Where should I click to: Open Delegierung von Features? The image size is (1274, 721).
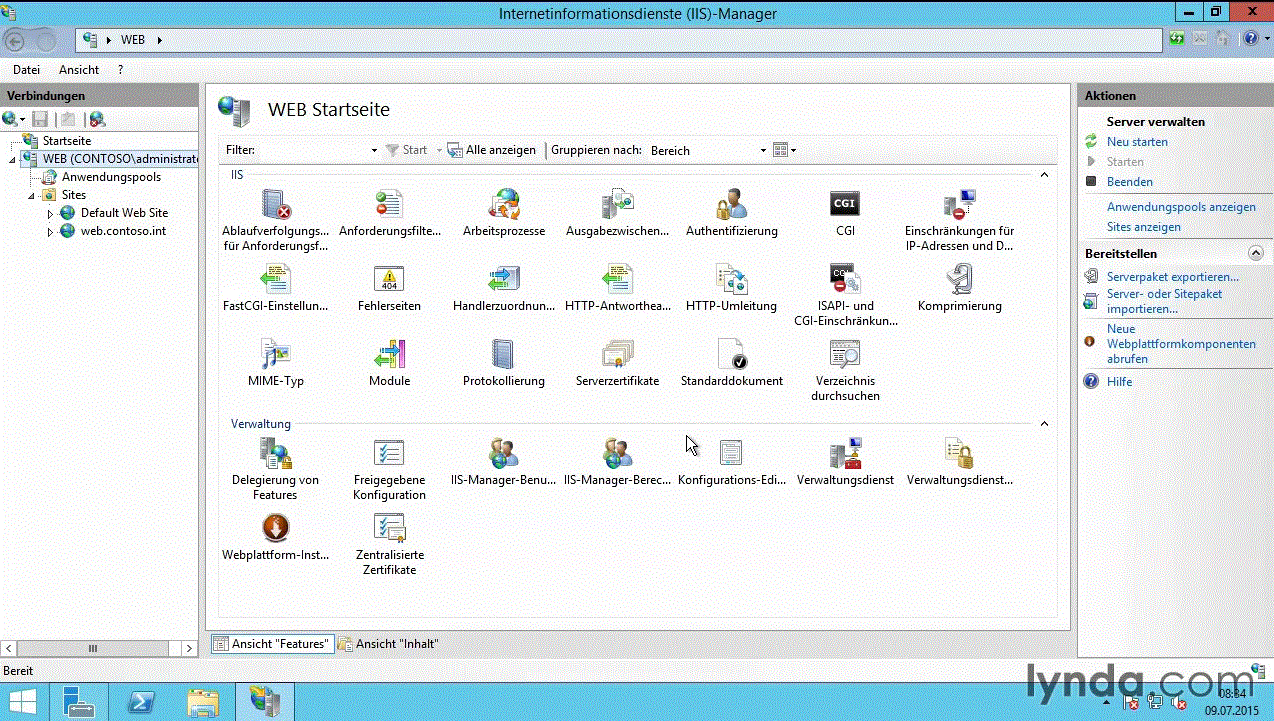click(275, 453)
